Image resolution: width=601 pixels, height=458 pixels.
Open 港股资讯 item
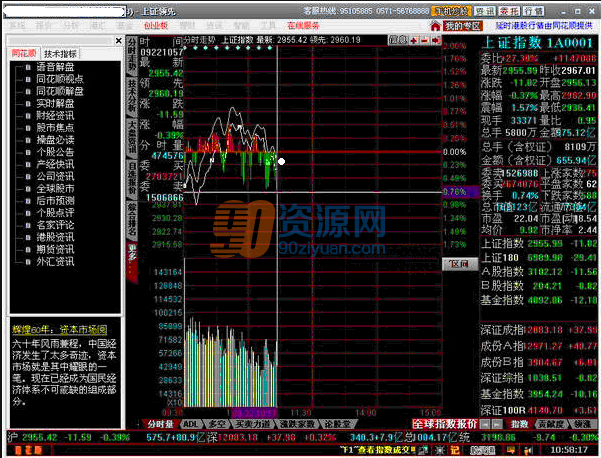(55, 237)
